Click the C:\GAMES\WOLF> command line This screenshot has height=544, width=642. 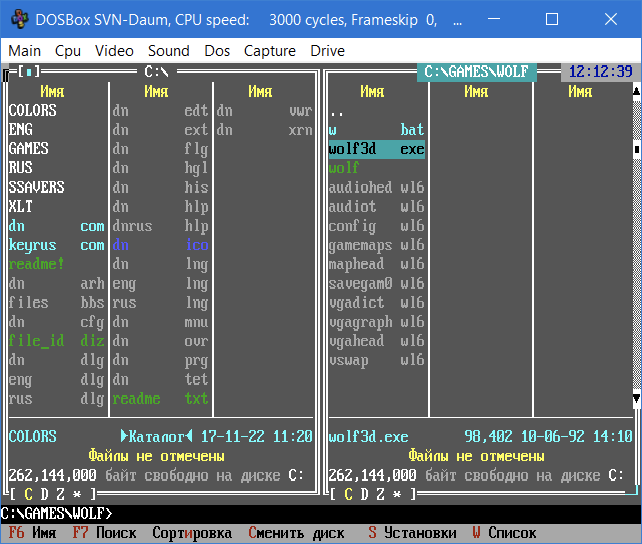[320, 514]
